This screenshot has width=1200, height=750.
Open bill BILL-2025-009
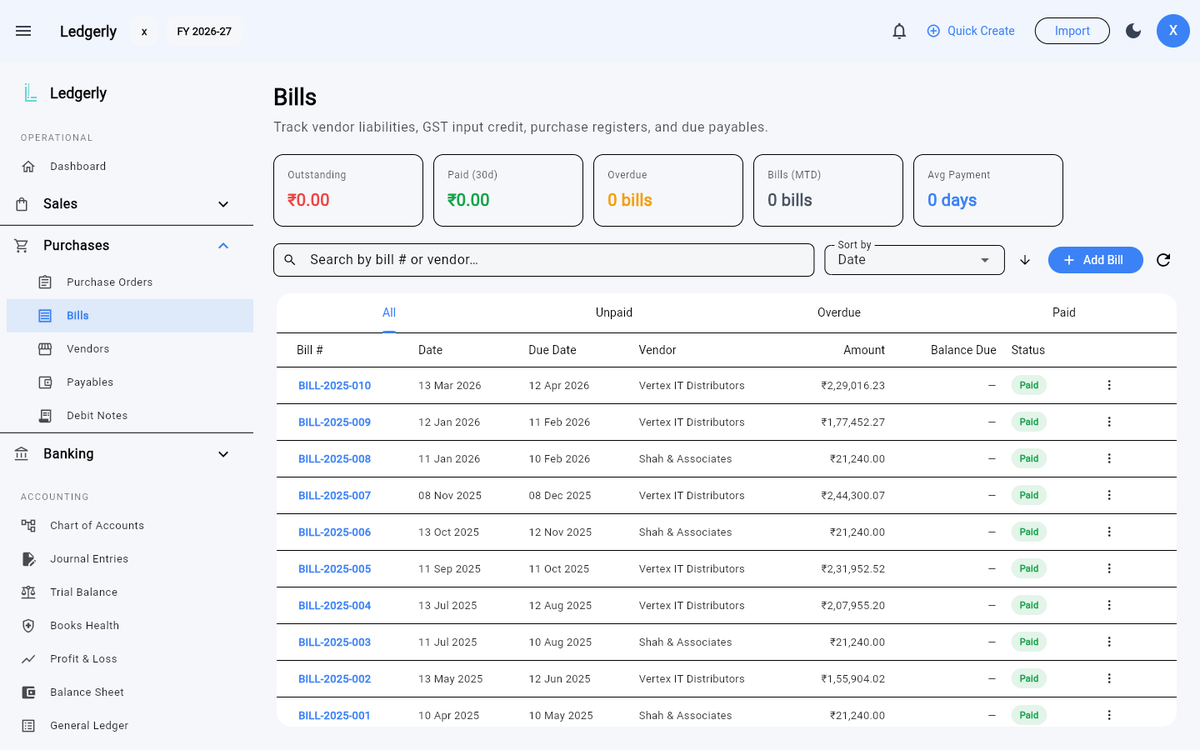coord(335,422)
